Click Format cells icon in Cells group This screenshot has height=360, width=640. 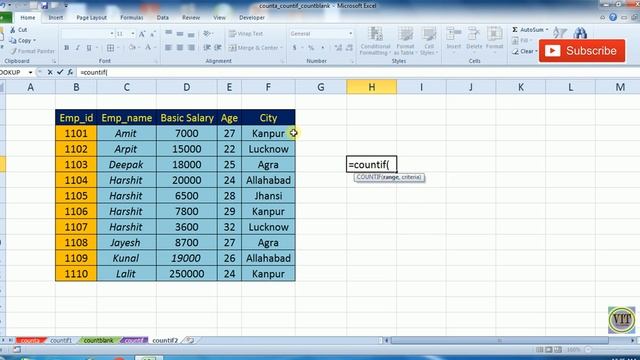494,34
